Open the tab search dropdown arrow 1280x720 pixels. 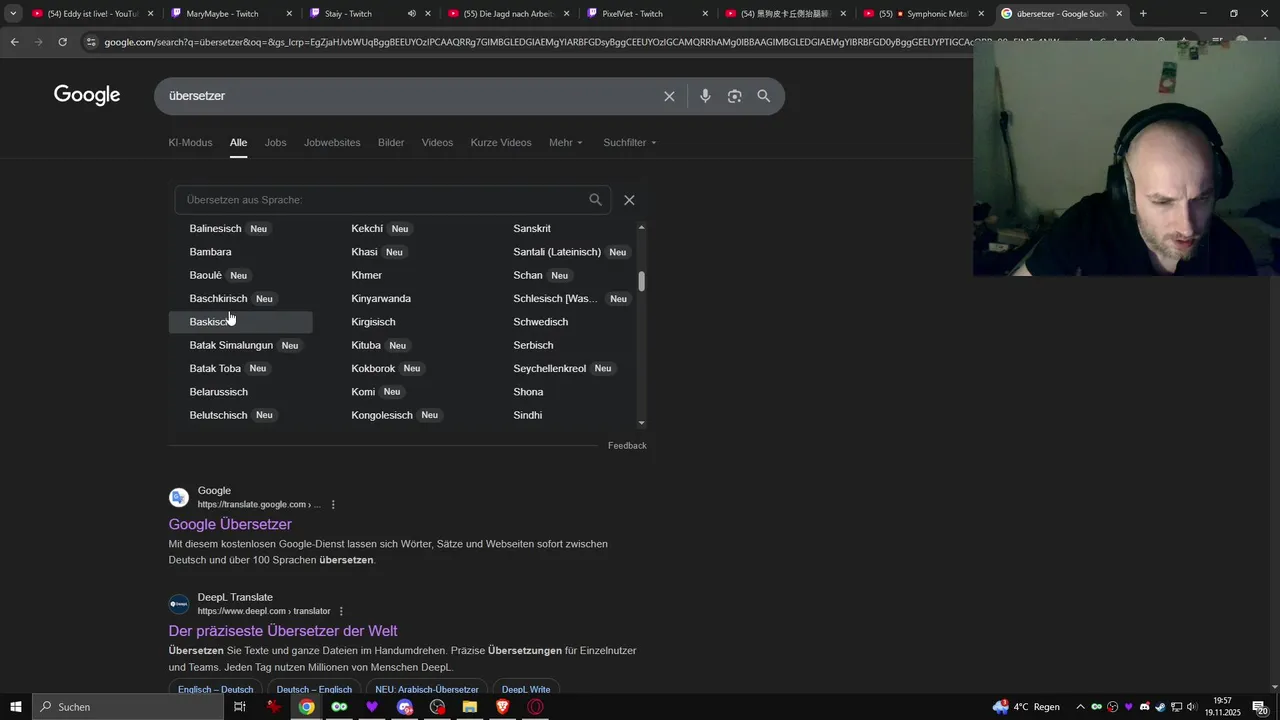[13, 14]
